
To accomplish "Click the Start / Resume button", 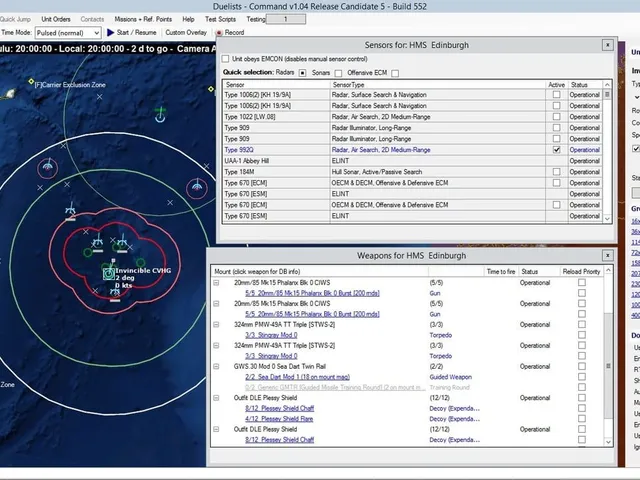I will click(132, 32).
